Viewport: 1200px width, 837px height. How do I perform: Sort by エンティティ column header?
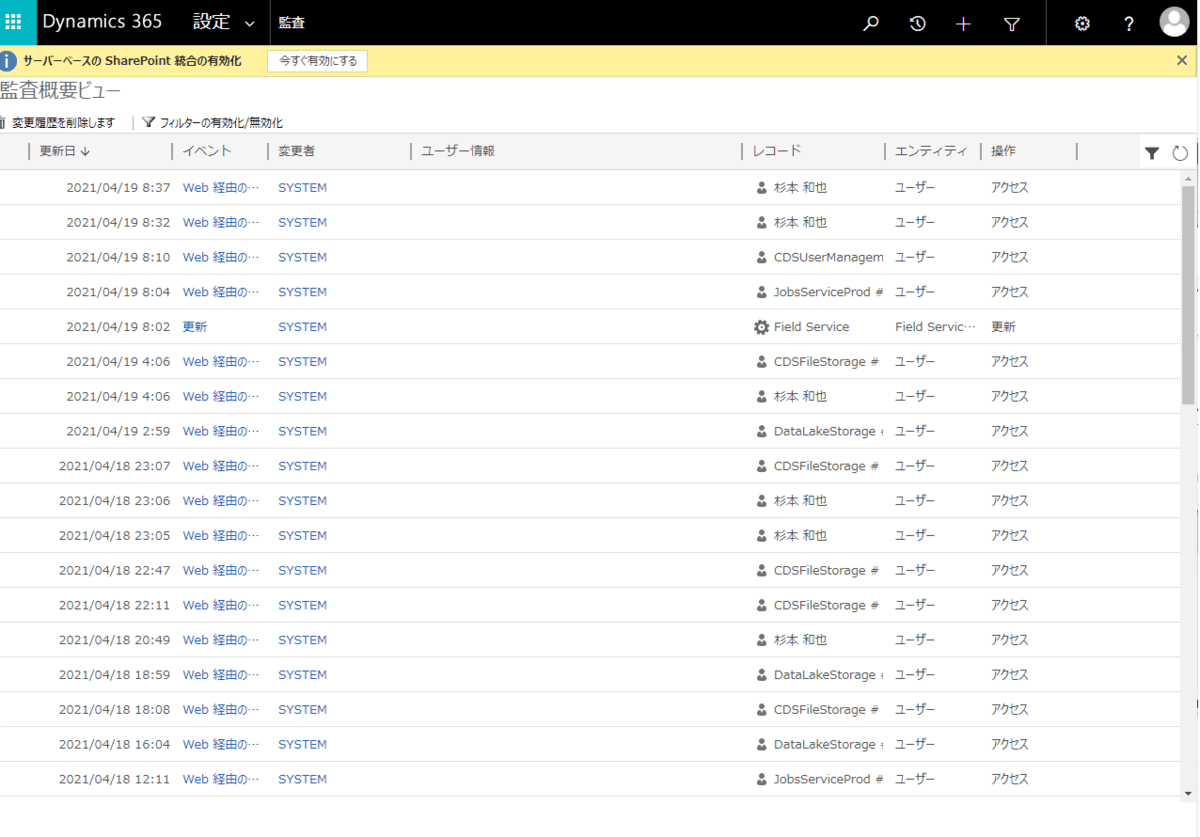[930, 151]
